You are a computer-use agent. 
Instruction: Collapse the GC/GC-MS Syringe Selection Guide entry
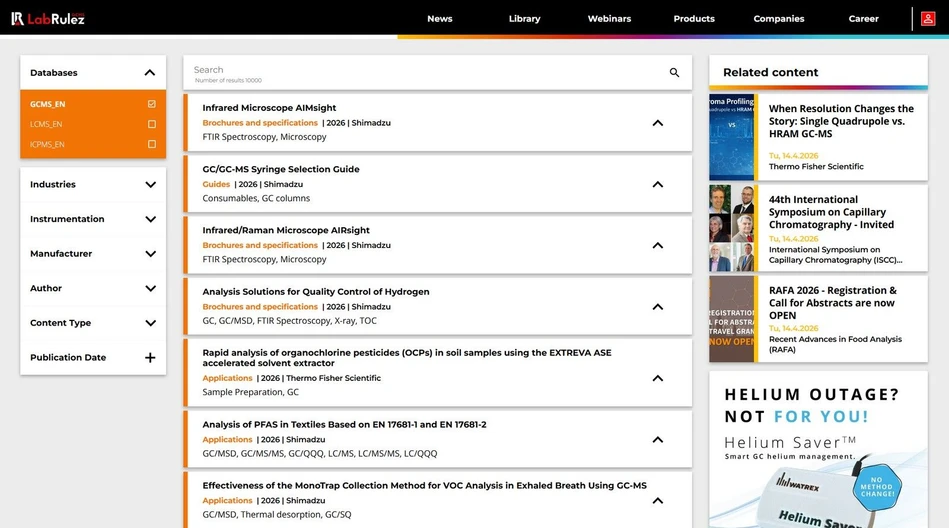[x=657, y=184]
